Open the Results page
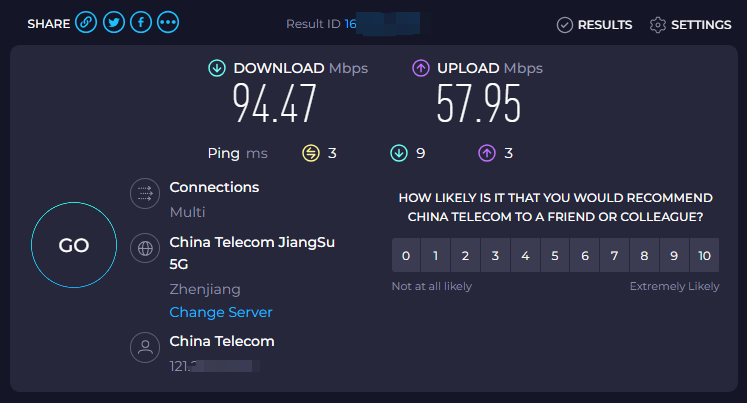 pos(594,24)
